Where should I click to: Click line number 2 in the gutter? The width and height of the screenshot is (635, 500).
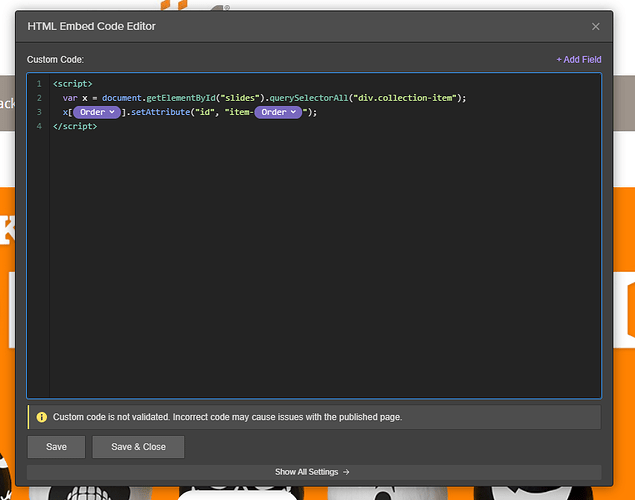pos(39,98)
